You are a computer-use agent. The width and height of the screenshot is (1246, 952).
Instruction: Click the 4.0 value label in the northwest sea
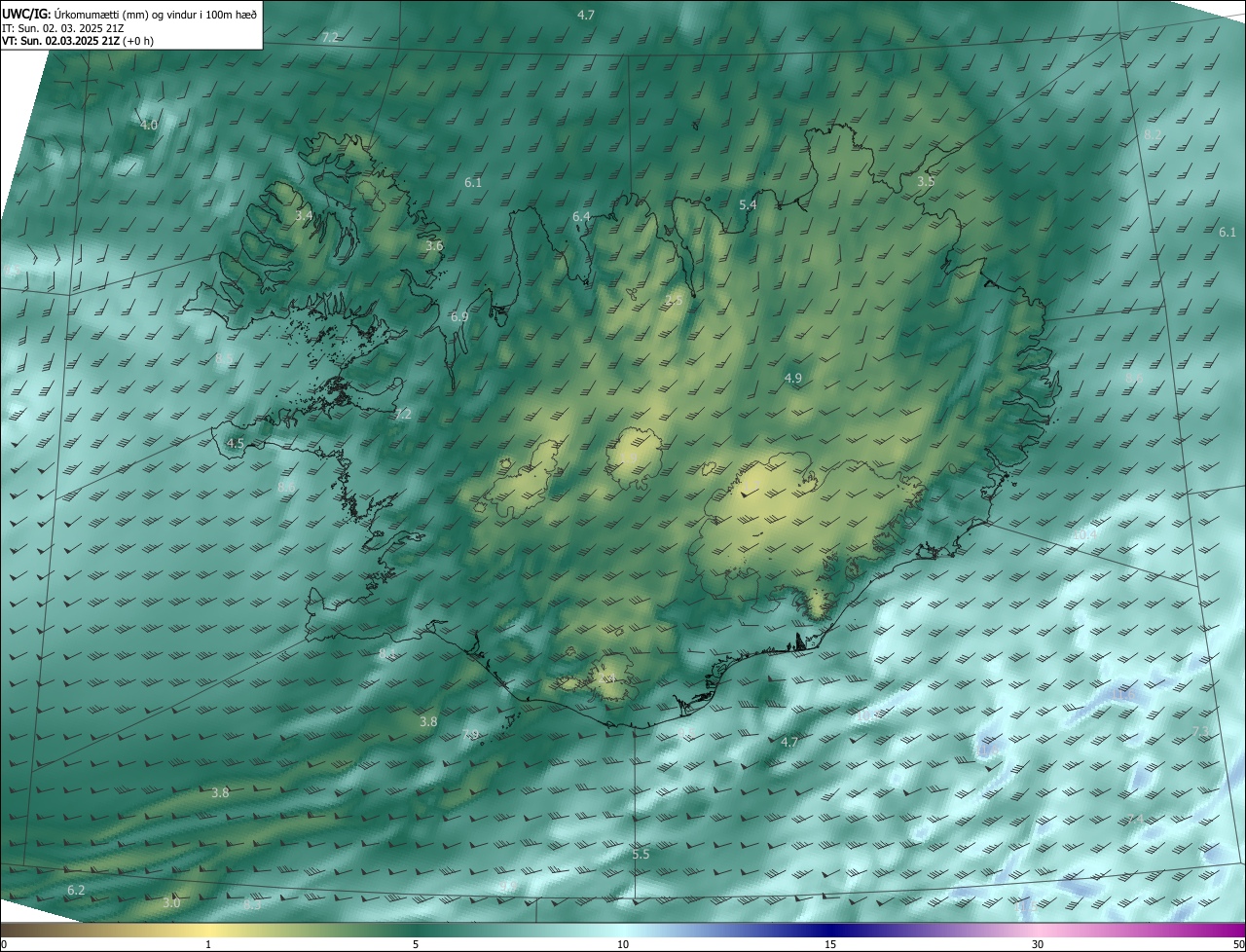pos(148,126)
